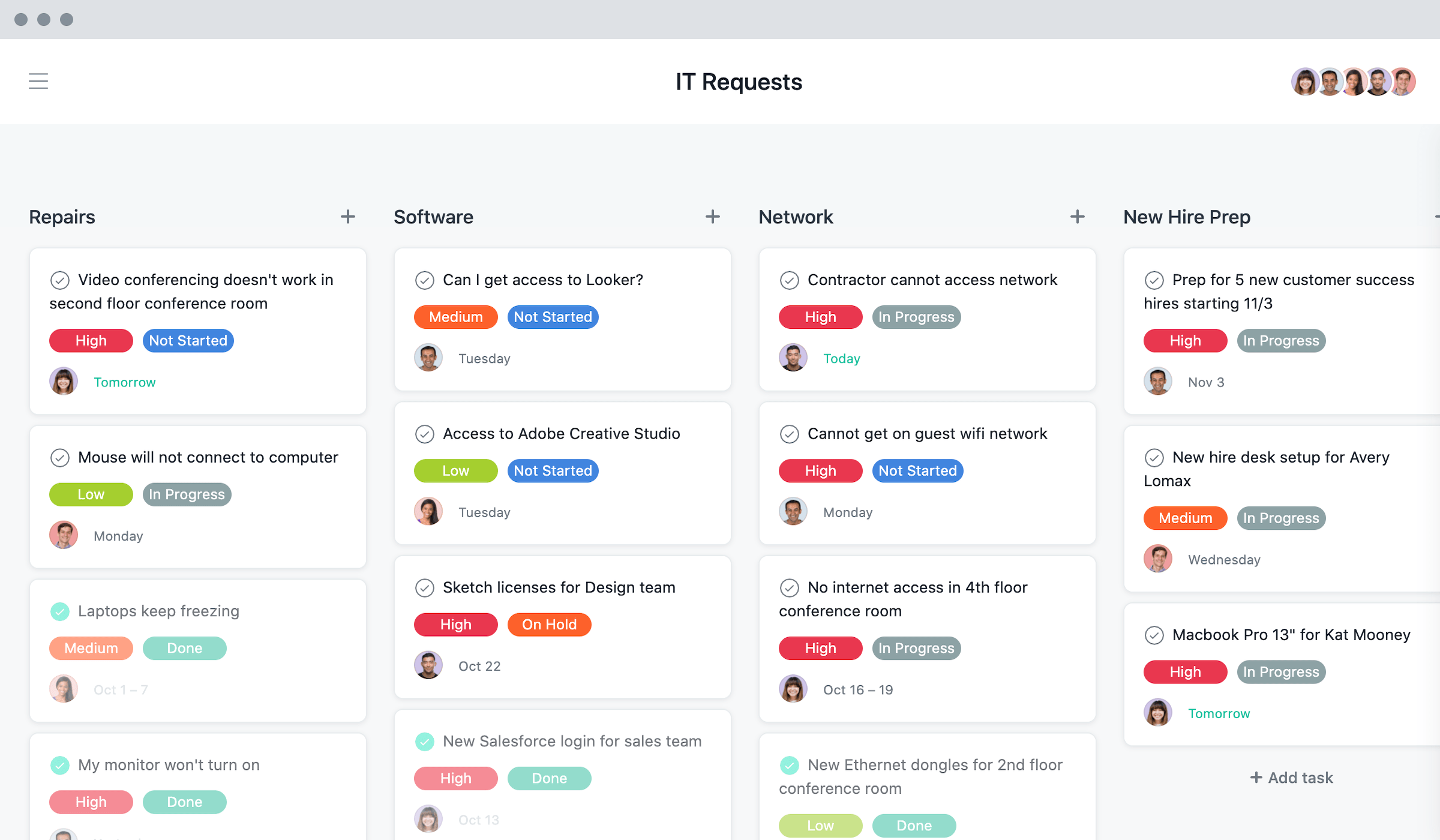Click Oct 16 – 19 date on No internet card
Image resolution: width=1440 pixels, height=840 pixels.
pyautogui.click(x=858, y=690)
